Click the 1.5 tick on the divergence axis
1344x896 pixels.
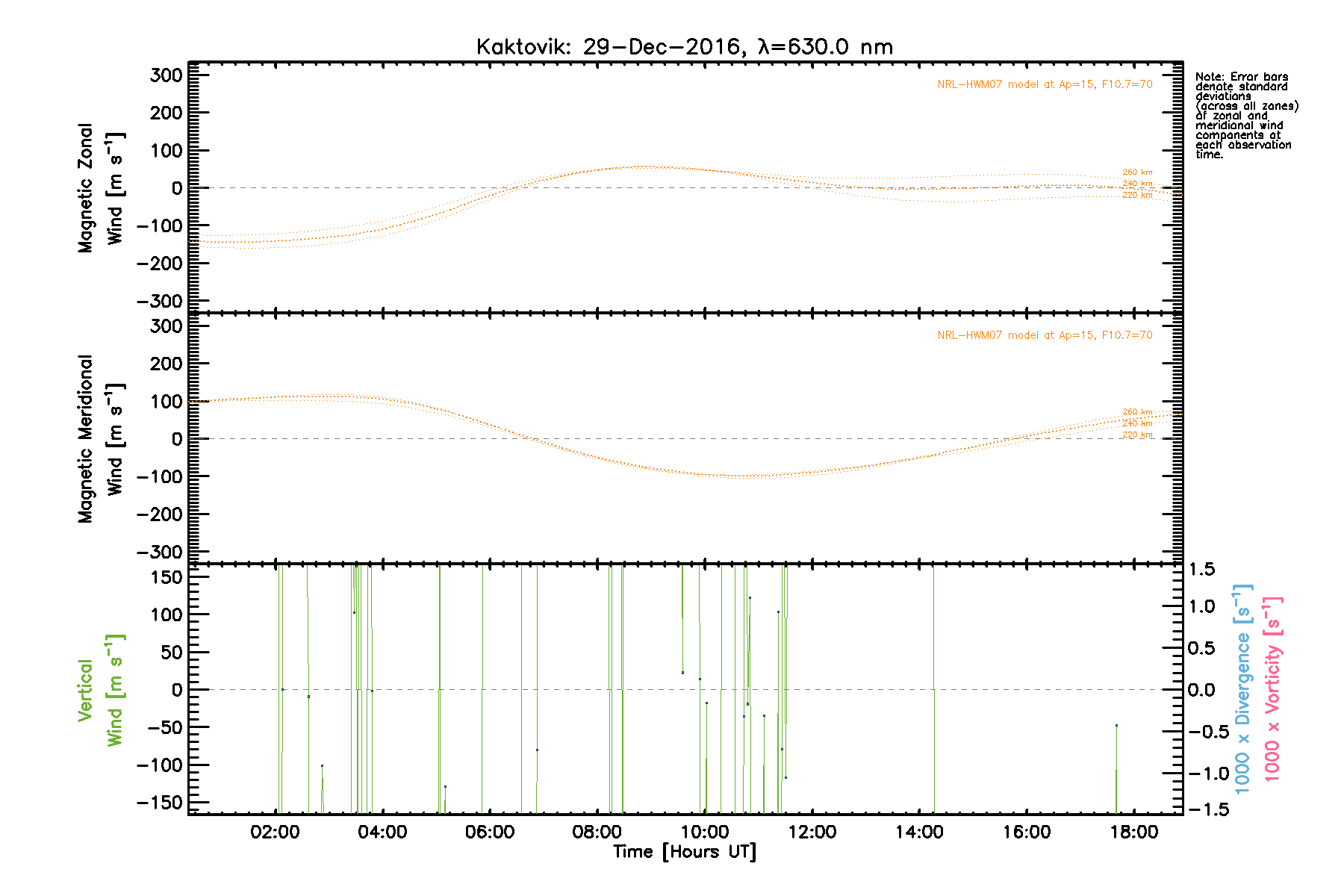pos(1201,570)
